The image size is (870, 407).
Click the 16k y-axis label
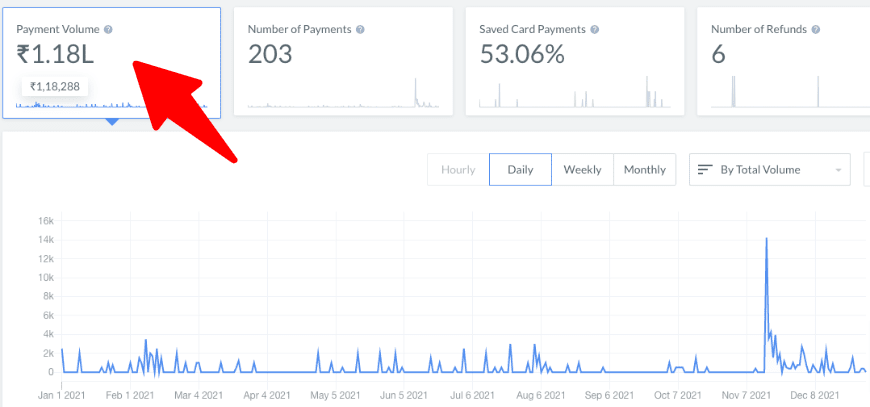(45, 221)
